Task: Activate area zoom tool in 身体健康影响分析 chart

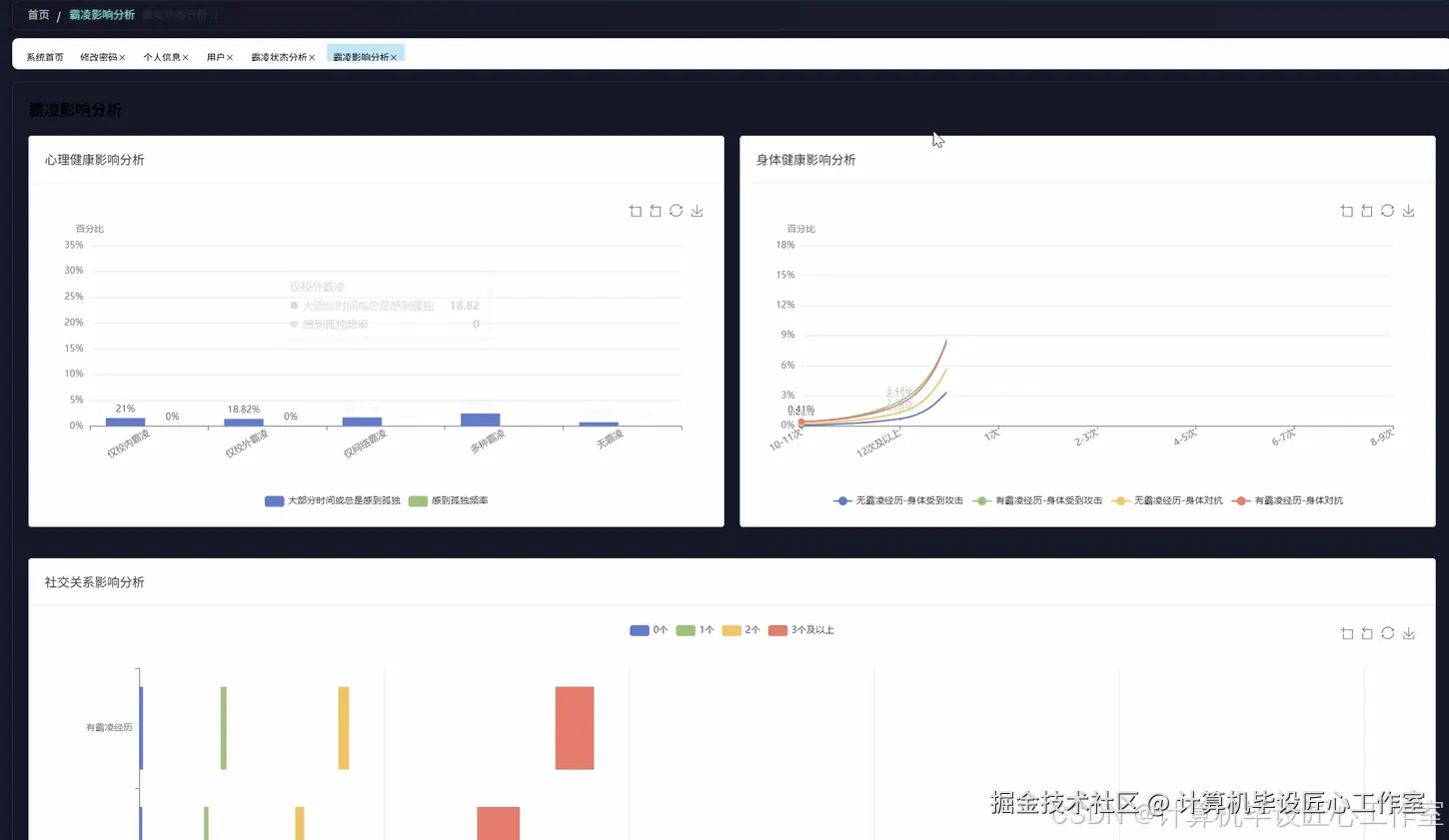Action: coord(1346,211)
